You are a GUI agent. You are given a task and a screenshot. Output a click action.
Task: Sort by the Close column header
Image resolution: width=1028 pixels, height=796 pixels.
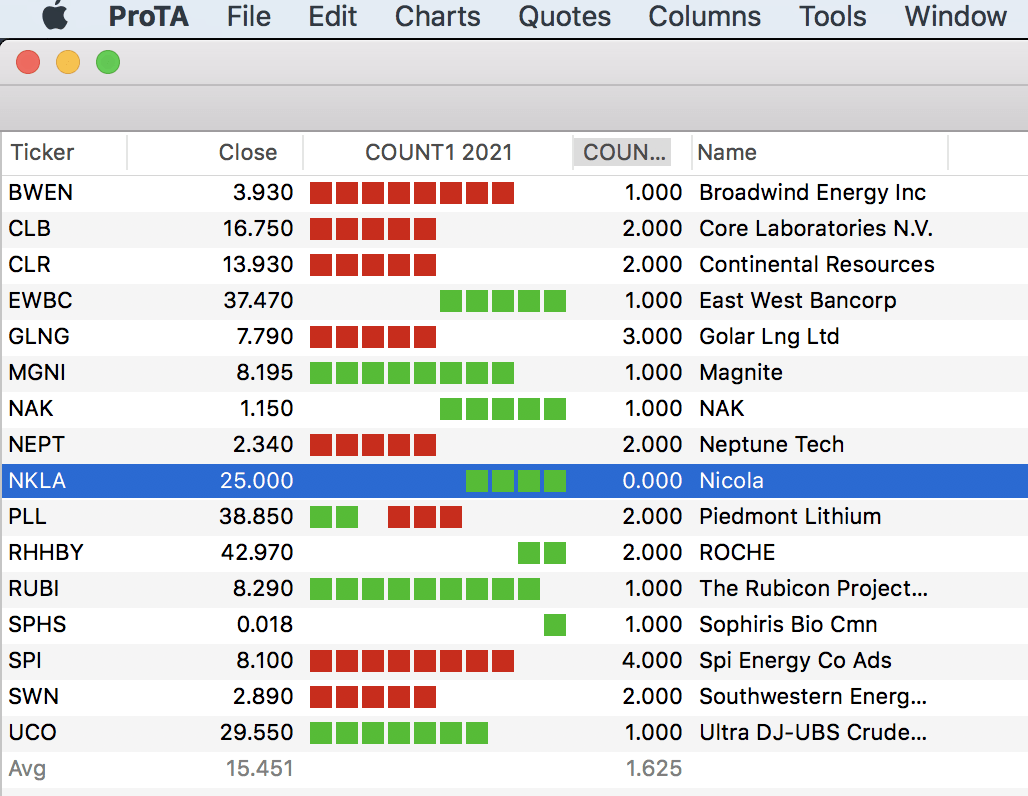point(247,153)
